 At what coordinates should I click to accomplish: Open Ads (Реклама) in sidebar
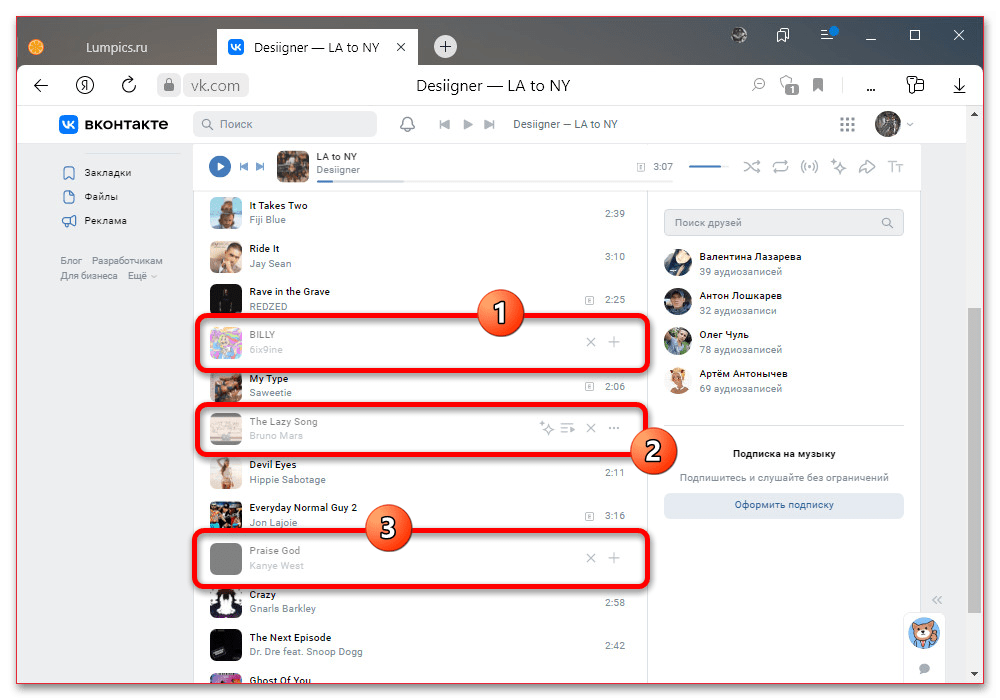[95, 221]
